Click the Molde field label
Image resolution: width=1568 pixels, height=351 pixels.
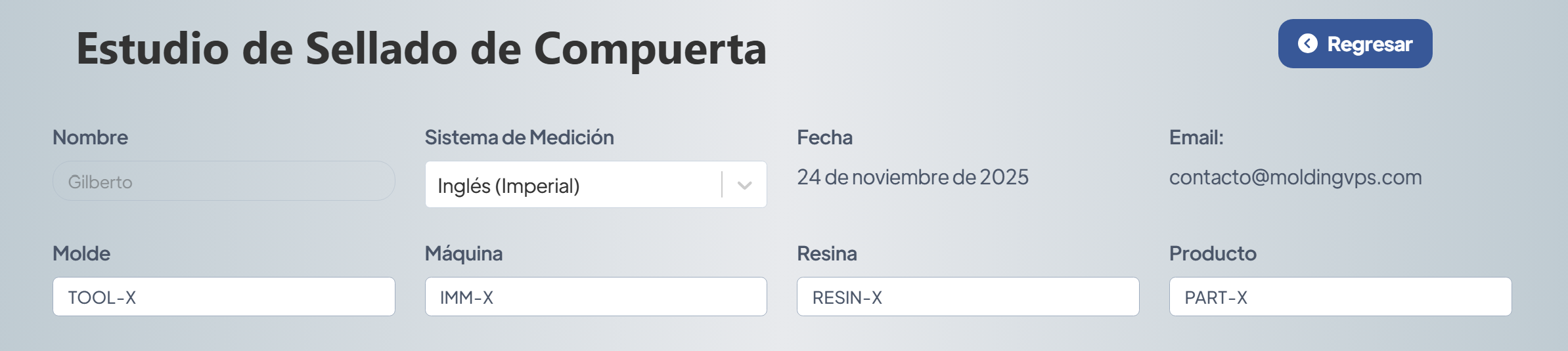pos(81,254)
